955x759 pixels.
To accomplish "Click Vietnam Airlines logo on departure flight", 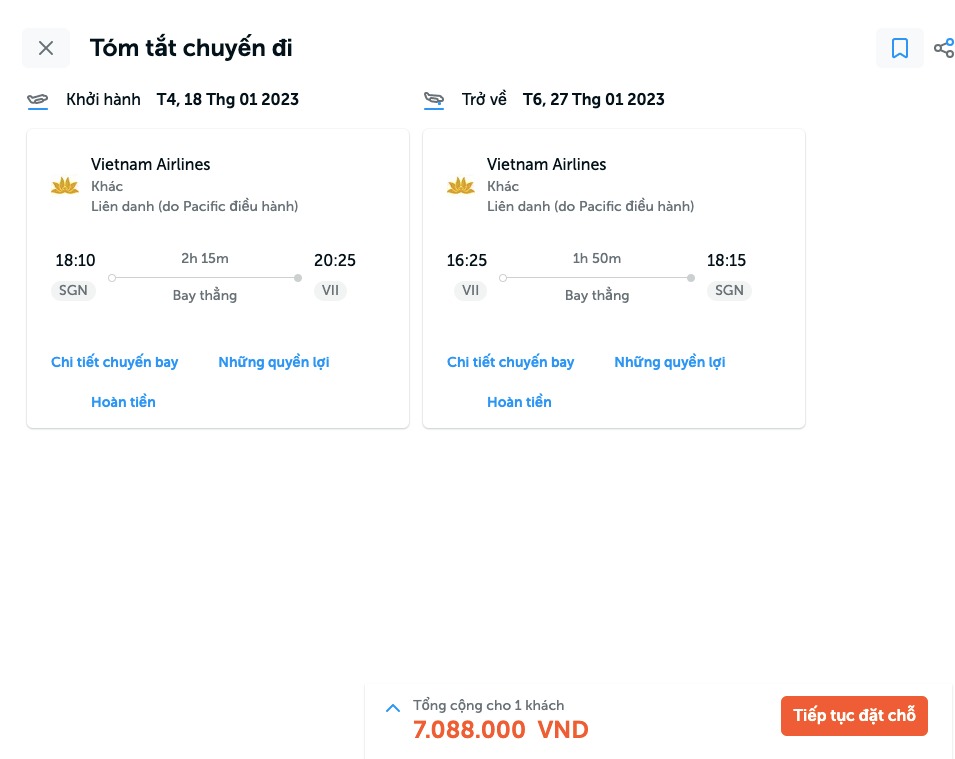I will [x=65, y=185].
